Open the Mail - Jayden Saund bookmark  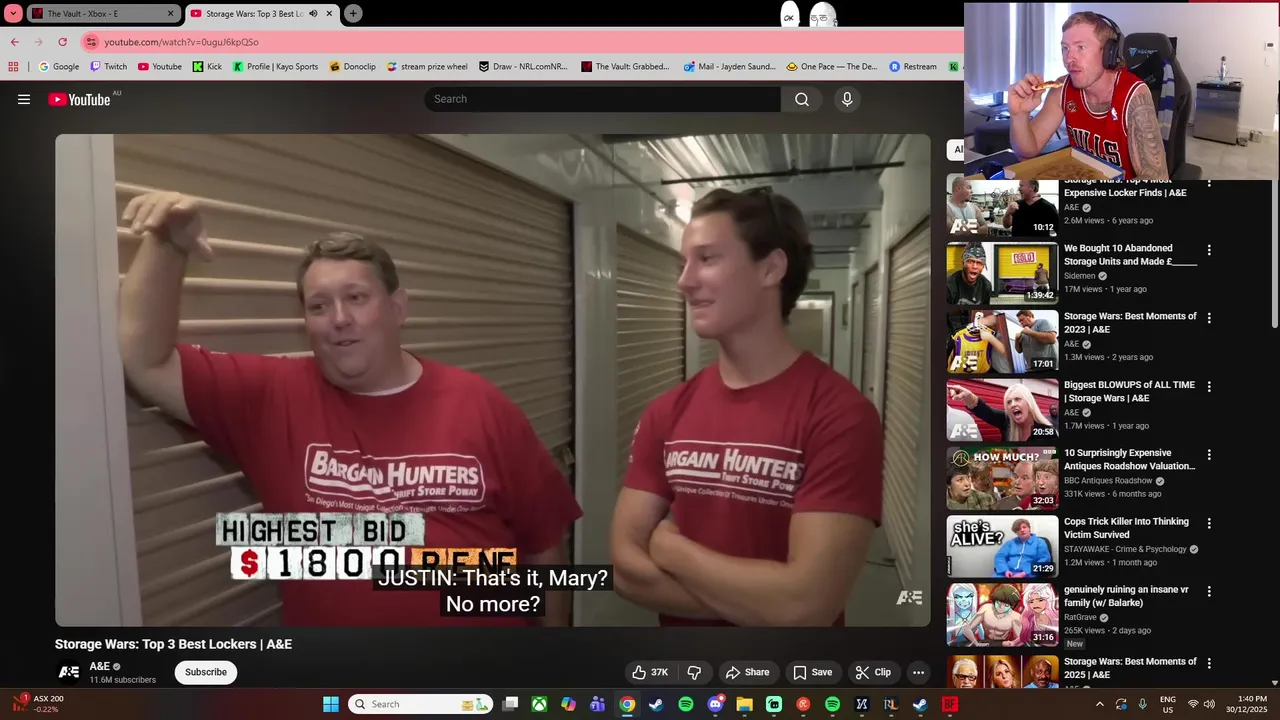pos(729,67)
